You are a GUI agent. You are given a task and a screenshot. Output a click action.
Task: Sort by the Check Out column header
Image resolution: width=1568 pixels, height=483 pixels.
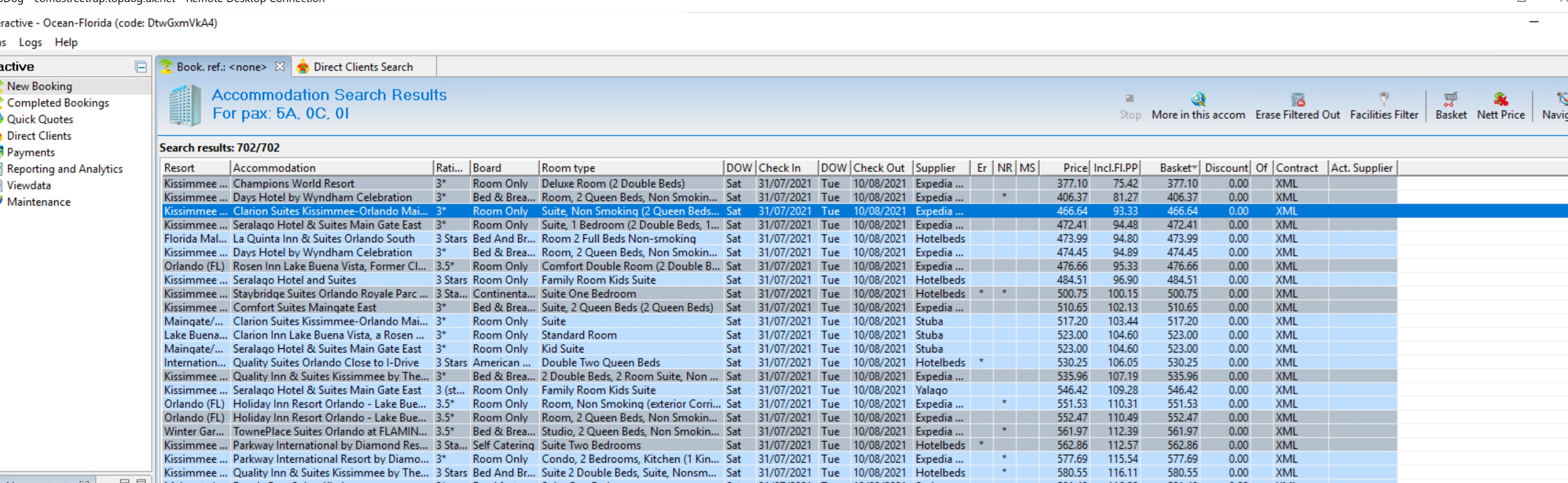point(881,168)
